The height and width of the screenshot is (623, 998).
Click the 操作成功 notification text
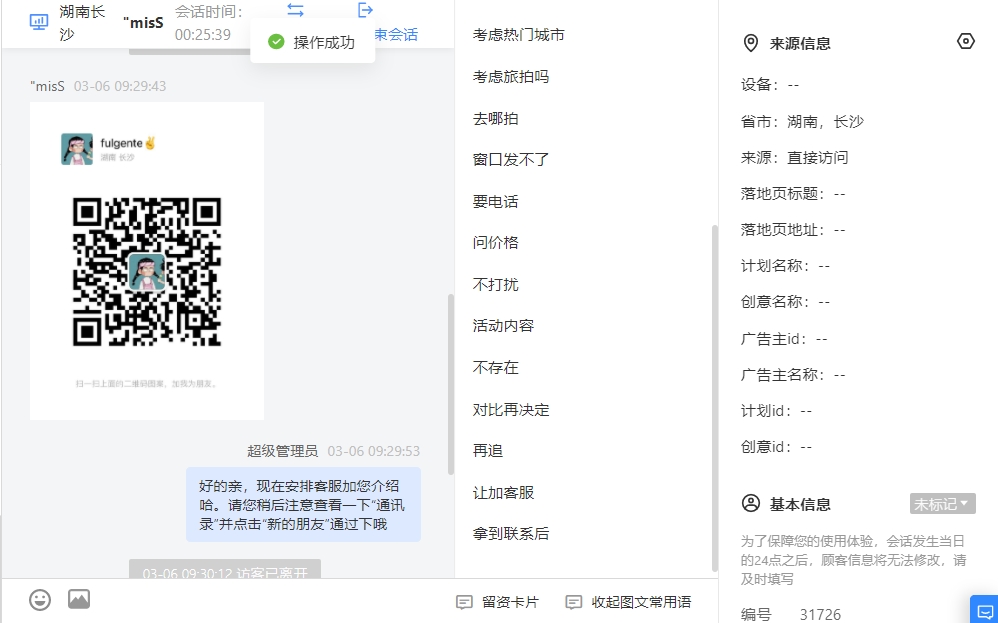pyautogui.click(x=324, y=43)
